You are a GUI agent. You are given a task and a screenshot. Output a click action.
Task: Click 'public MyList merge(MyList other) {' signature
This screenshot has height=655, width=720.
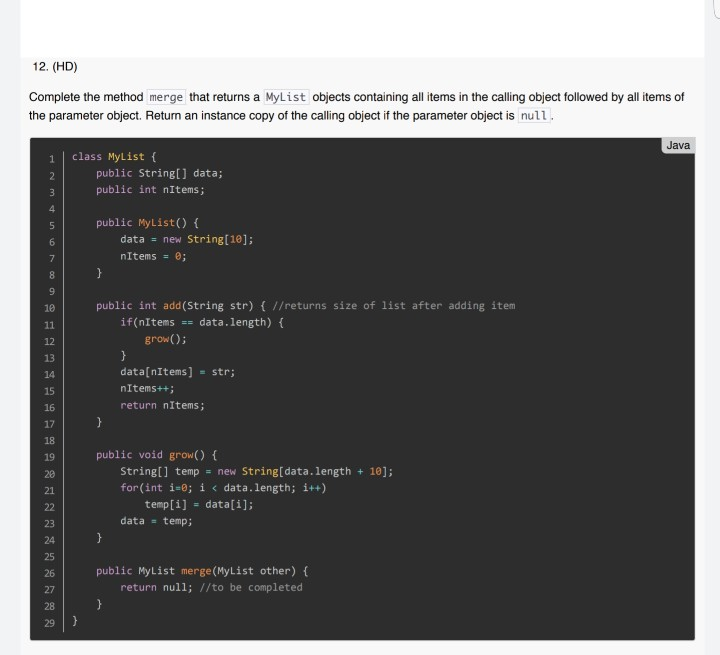click(x=202, y=571)
